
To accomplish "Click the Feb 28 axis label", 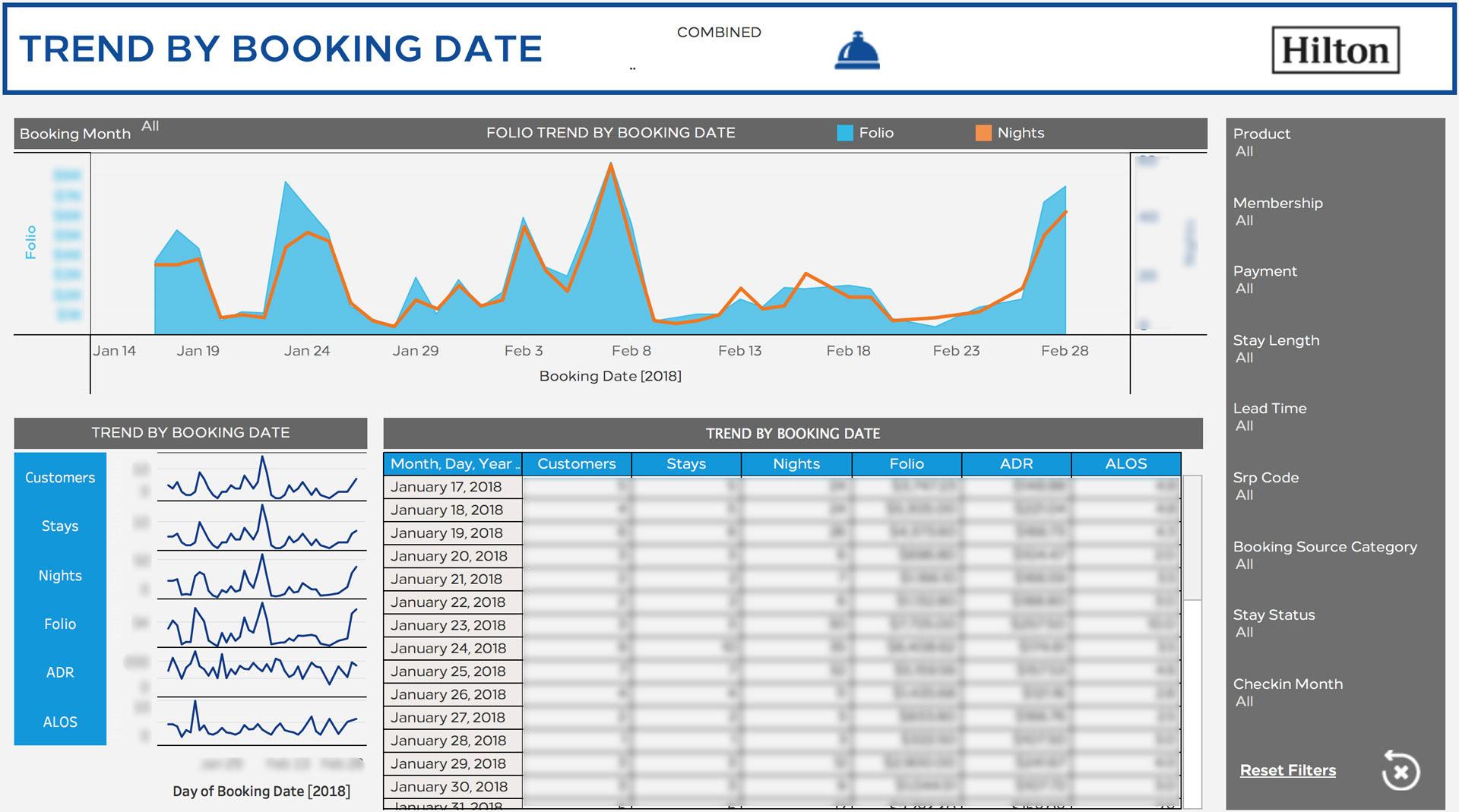I will point(1065,351).
